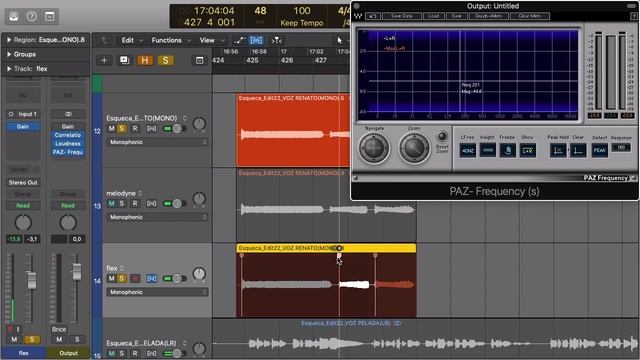Open Loudness plugin slot on Output strip
Viewport: 640px width, 360px height.
pyautogui.click(x=68, y=143)
